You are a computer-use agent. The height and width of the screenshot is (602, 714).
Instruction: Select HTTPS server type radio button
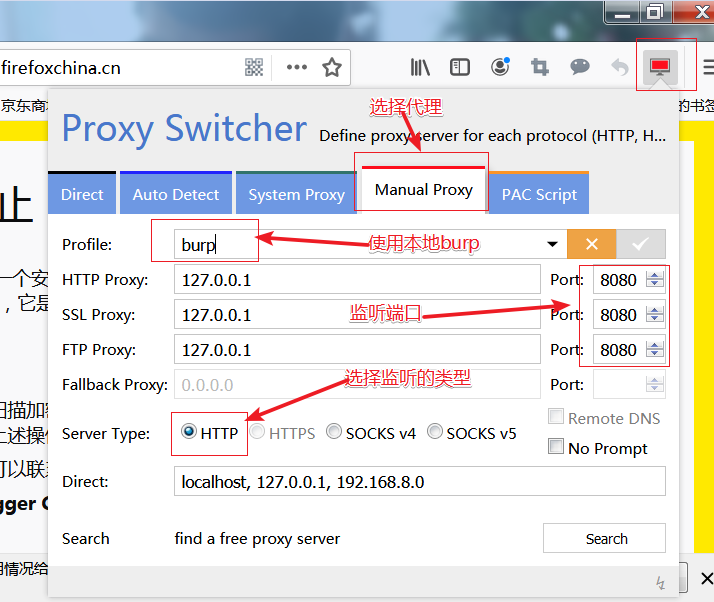click(257, 431)
